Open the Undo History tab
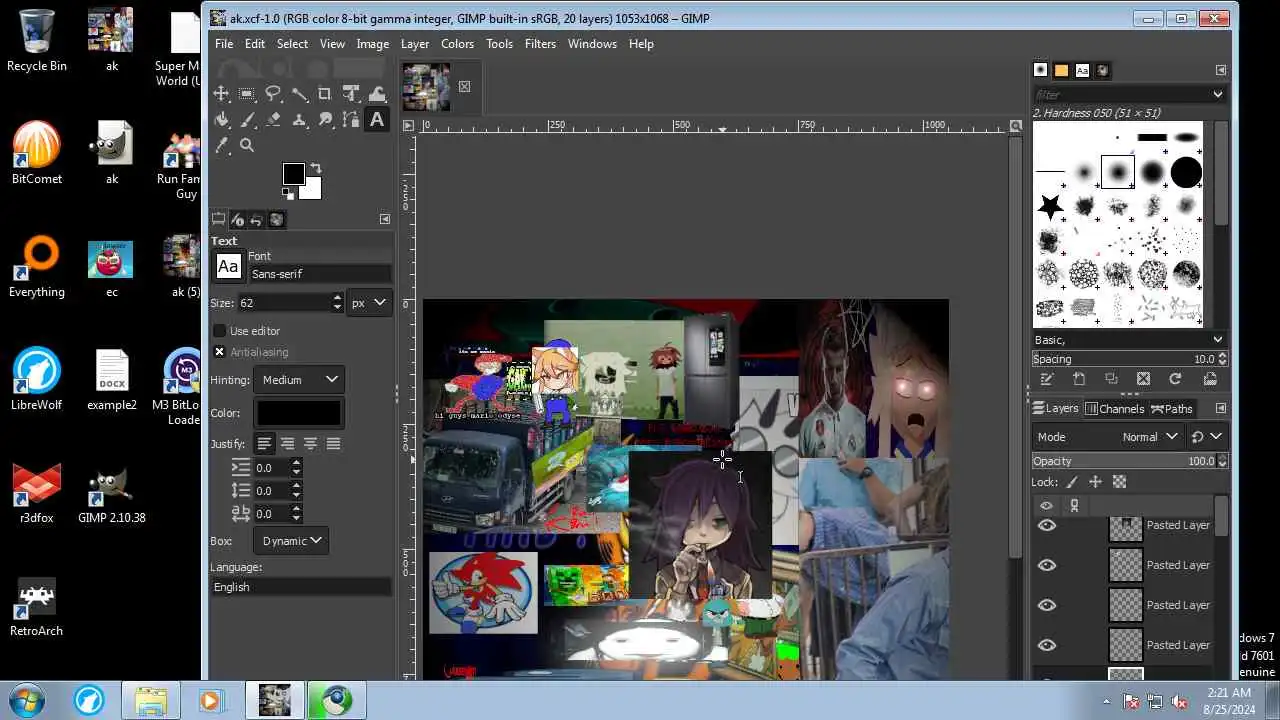This screenshot has width=1280, height=720. [x=257, y=220]
